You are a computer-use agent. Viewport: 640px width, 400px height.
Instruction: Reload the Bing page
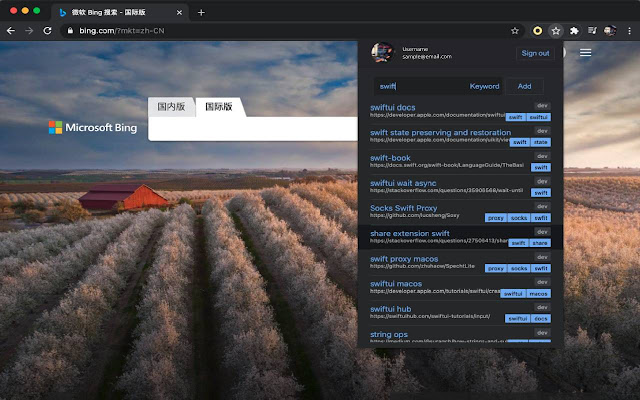(x=47, y=31)
